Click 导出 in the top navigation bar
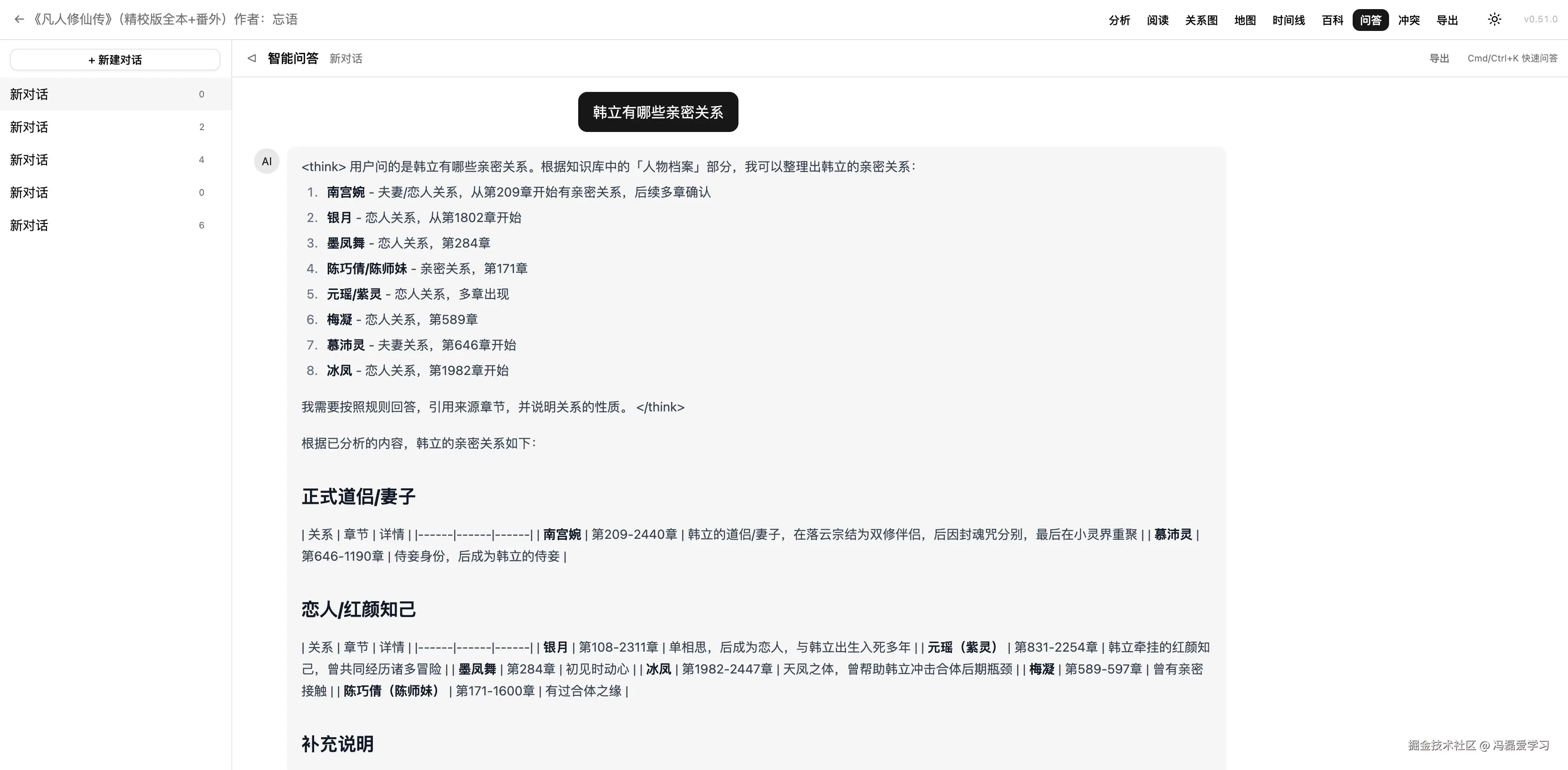 pos(1448,20)
